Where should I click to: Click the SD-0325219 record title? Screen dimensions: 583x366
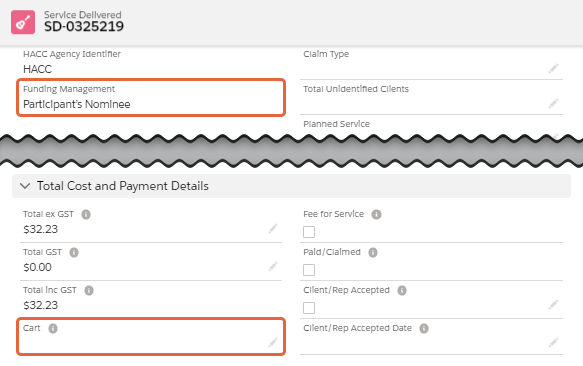(x=84, y=27)
